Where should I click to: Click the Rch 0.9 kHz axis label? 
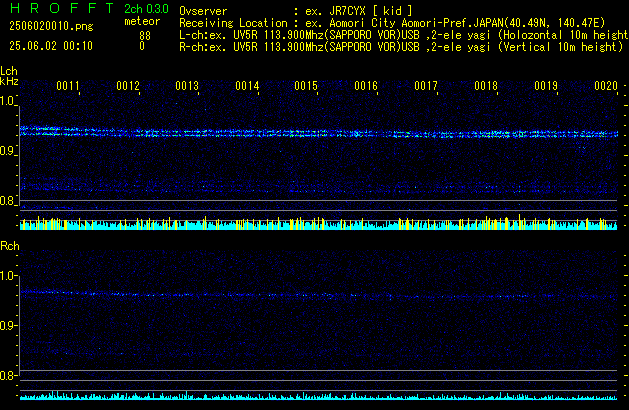[x=7, y=325]
